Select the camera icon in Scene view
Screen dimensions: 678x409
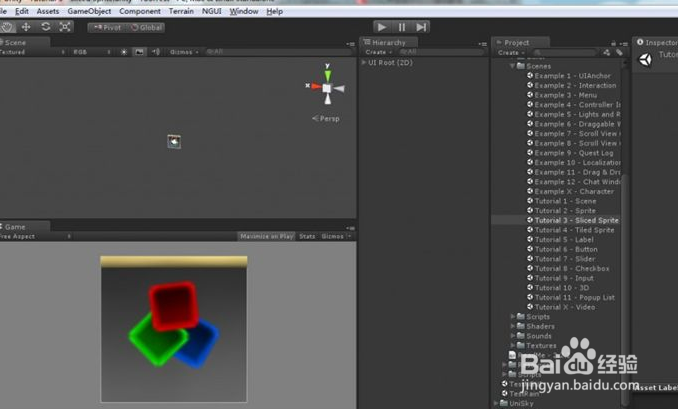pyautogui.click(x=174, y=141)
